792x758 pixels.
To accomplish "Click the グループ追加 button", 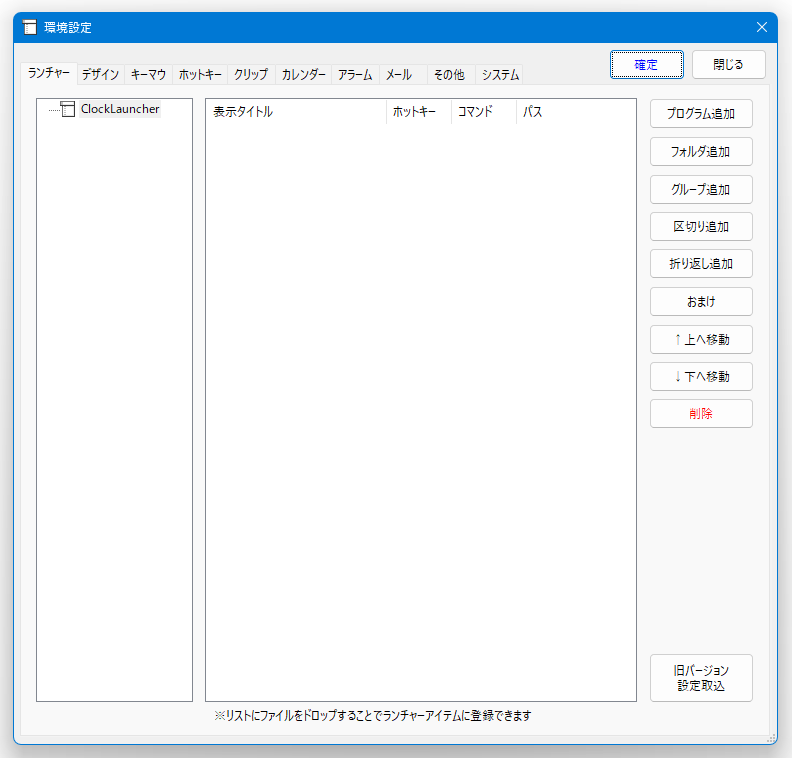I will tap(701, 189).
